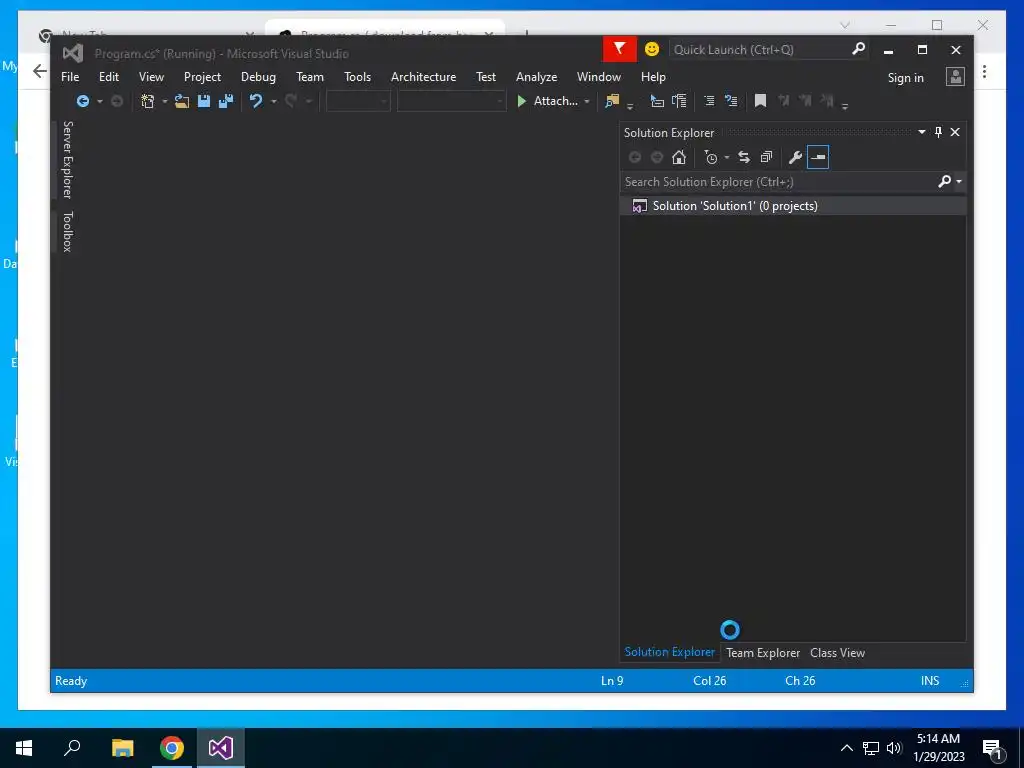Open the text editor toolbar options arrow
The width and height of the screenshot is (1024, 768).
(845, 106)
